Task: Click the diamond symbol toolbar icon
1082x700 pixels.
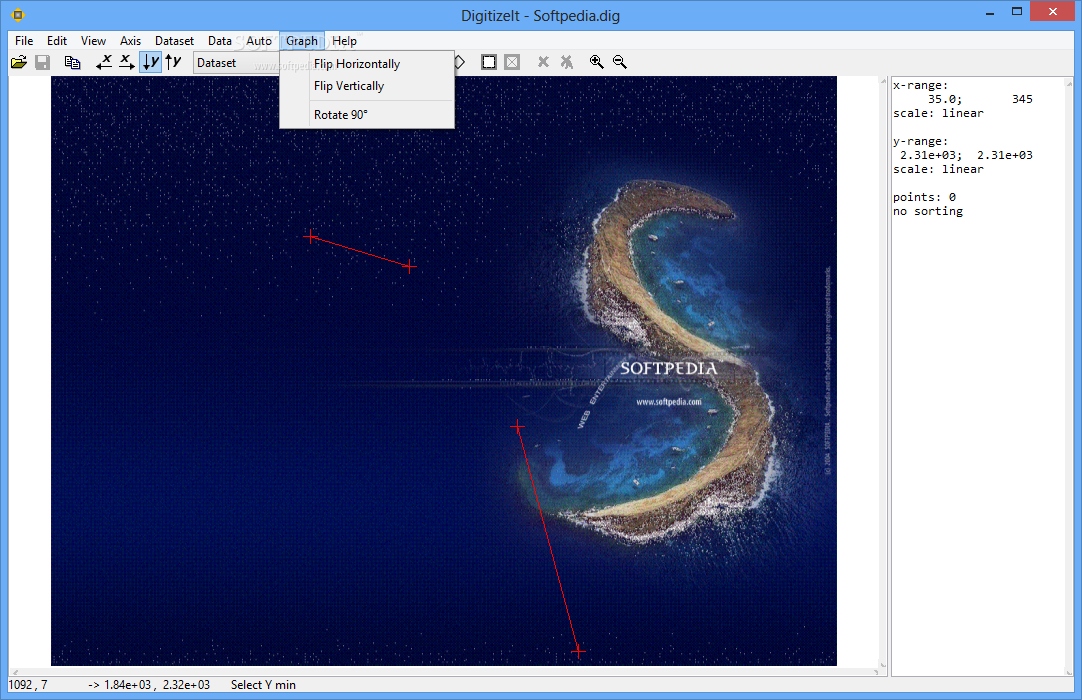Action: pos(460,62)
